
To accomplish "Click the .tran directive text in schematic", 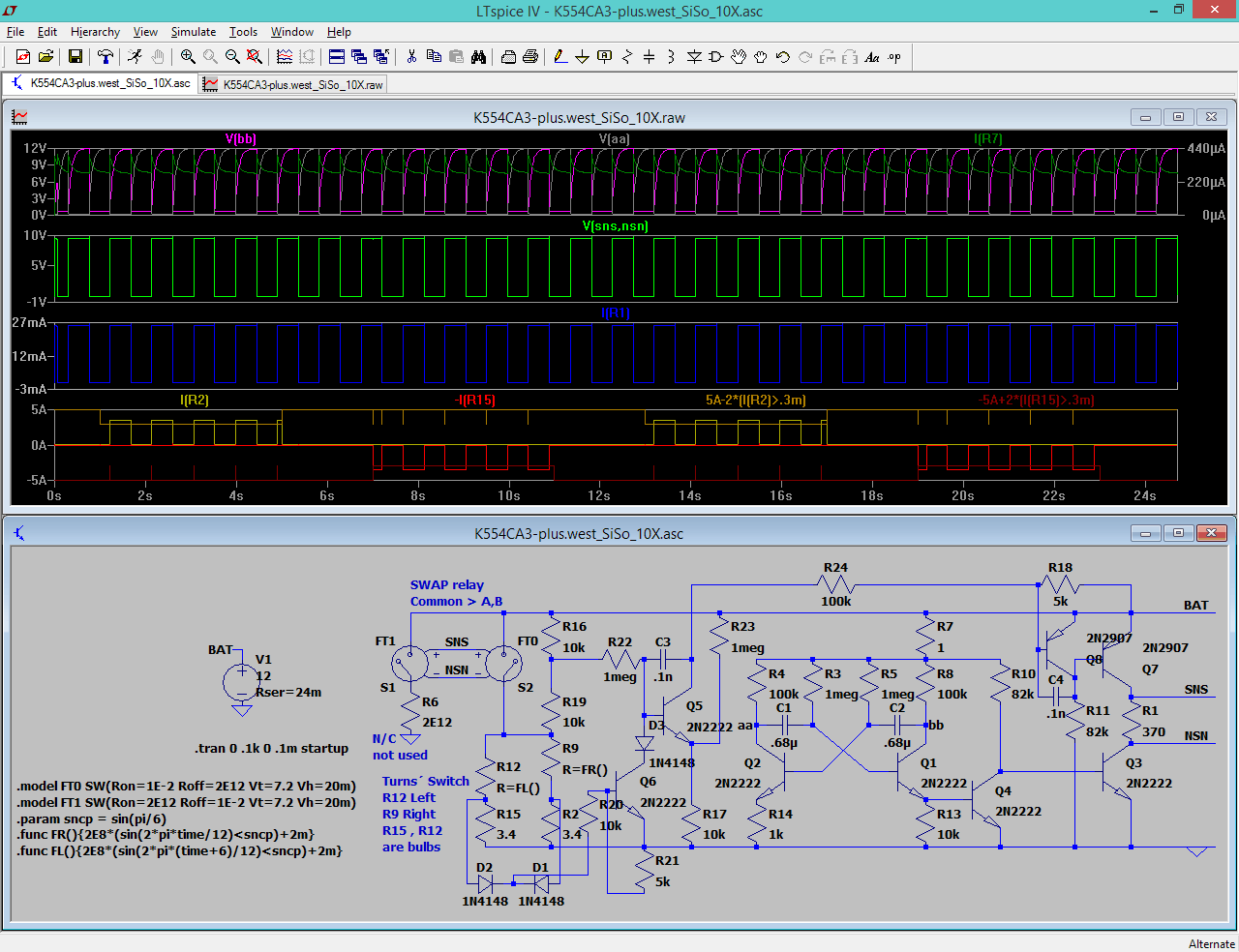I will tap(271, 748).
